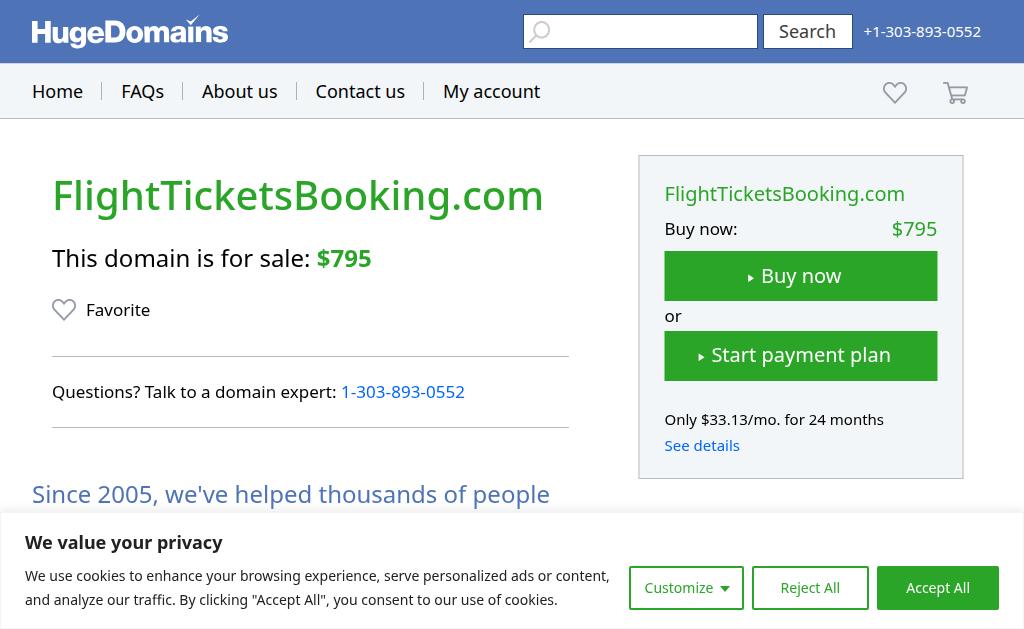The image size is (1024, 629).
Task: Open the wishlist heart icon in navbar
Action: (x=895, y=92)
